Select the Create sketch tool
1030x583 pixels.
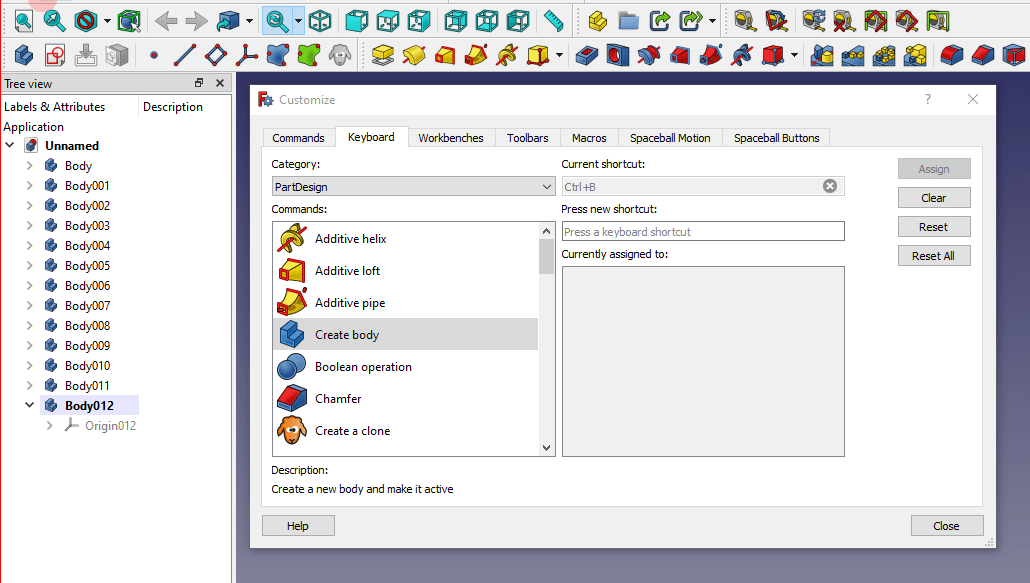coord(54,57)
